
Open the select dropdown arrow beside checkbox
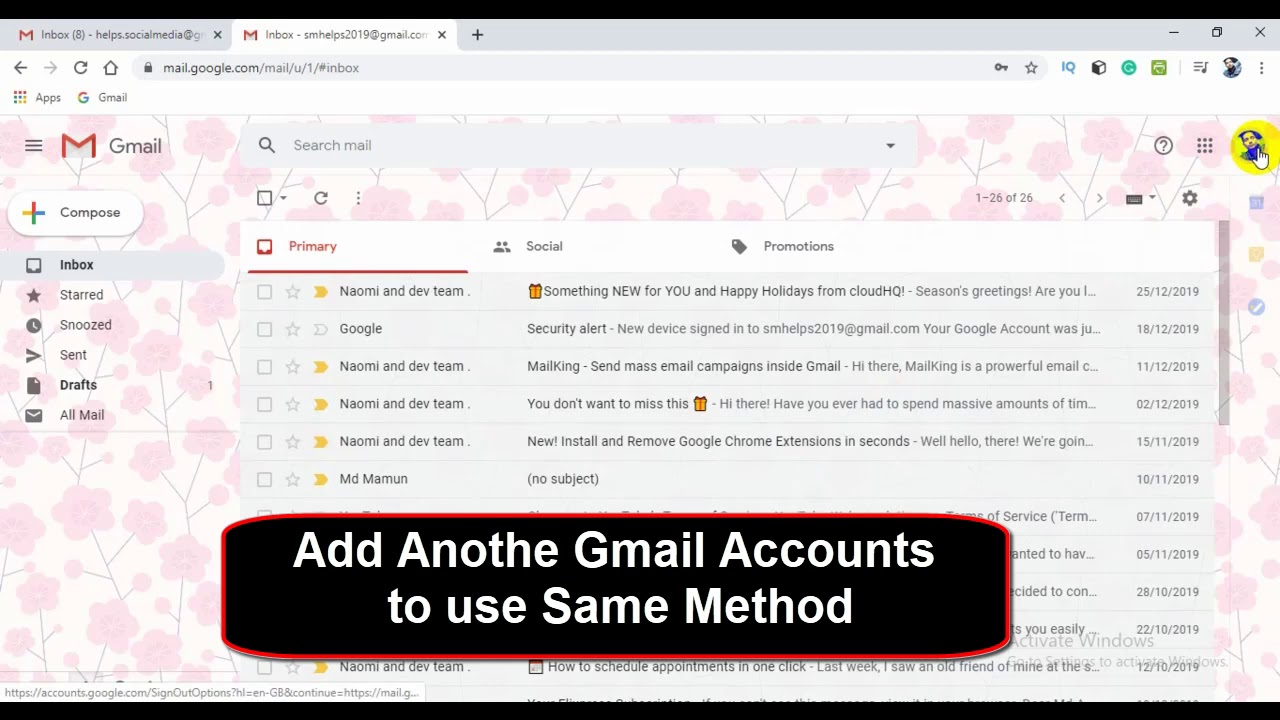coord(284,198)
